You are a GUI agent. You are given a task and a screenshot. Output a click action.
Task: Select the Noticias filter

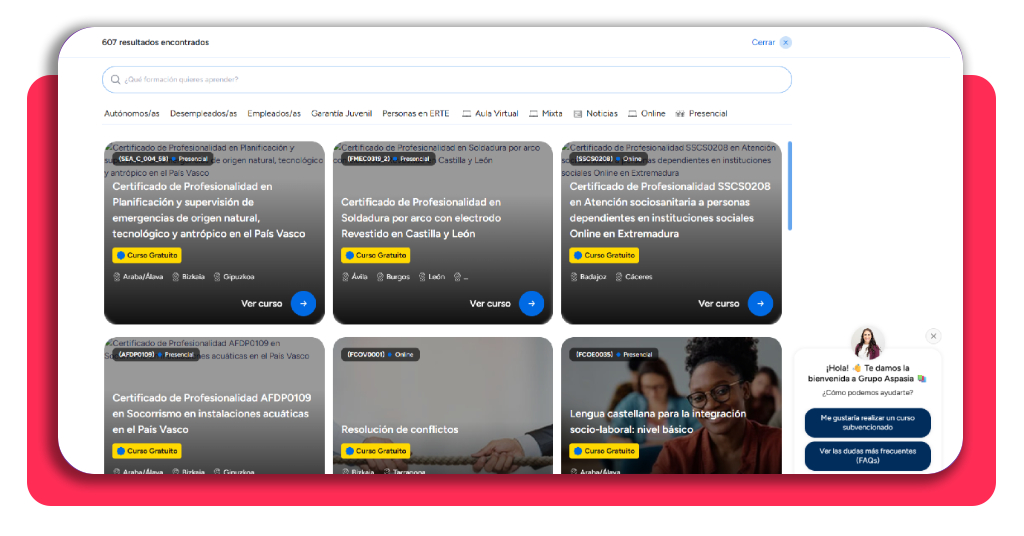[596, 114]
